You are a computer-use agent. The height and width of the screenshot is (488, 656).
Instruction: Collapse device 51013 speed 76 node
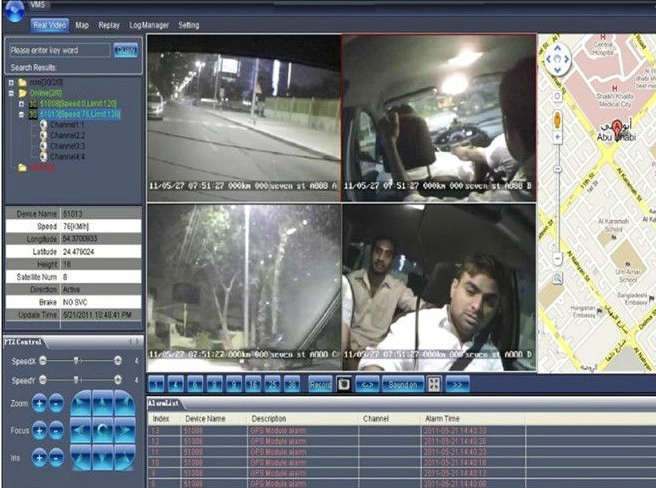click(21, 114)
